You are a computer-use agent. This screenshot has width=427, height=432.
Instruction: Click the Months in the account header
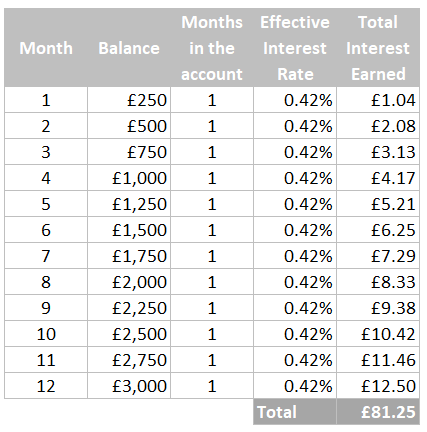tap(212, 48)
